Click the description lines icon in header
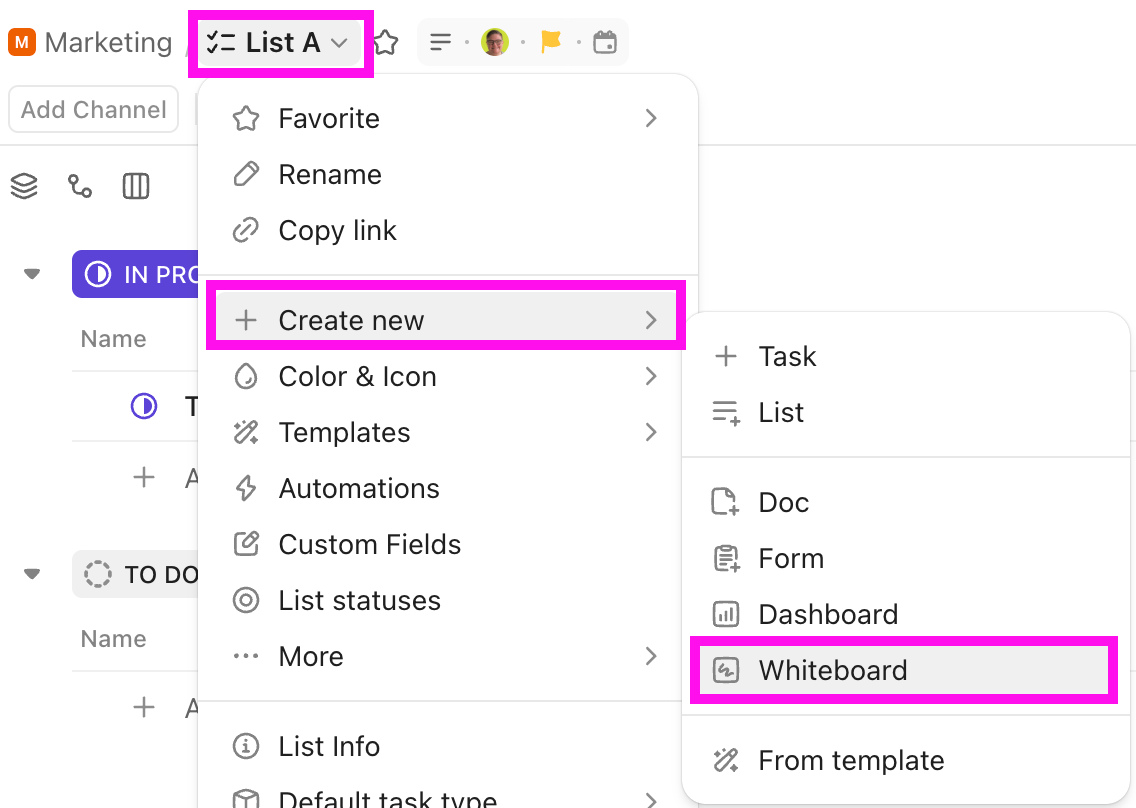Image resolution: width=1136 pixels, height=808 pixels. pos(440,43)
